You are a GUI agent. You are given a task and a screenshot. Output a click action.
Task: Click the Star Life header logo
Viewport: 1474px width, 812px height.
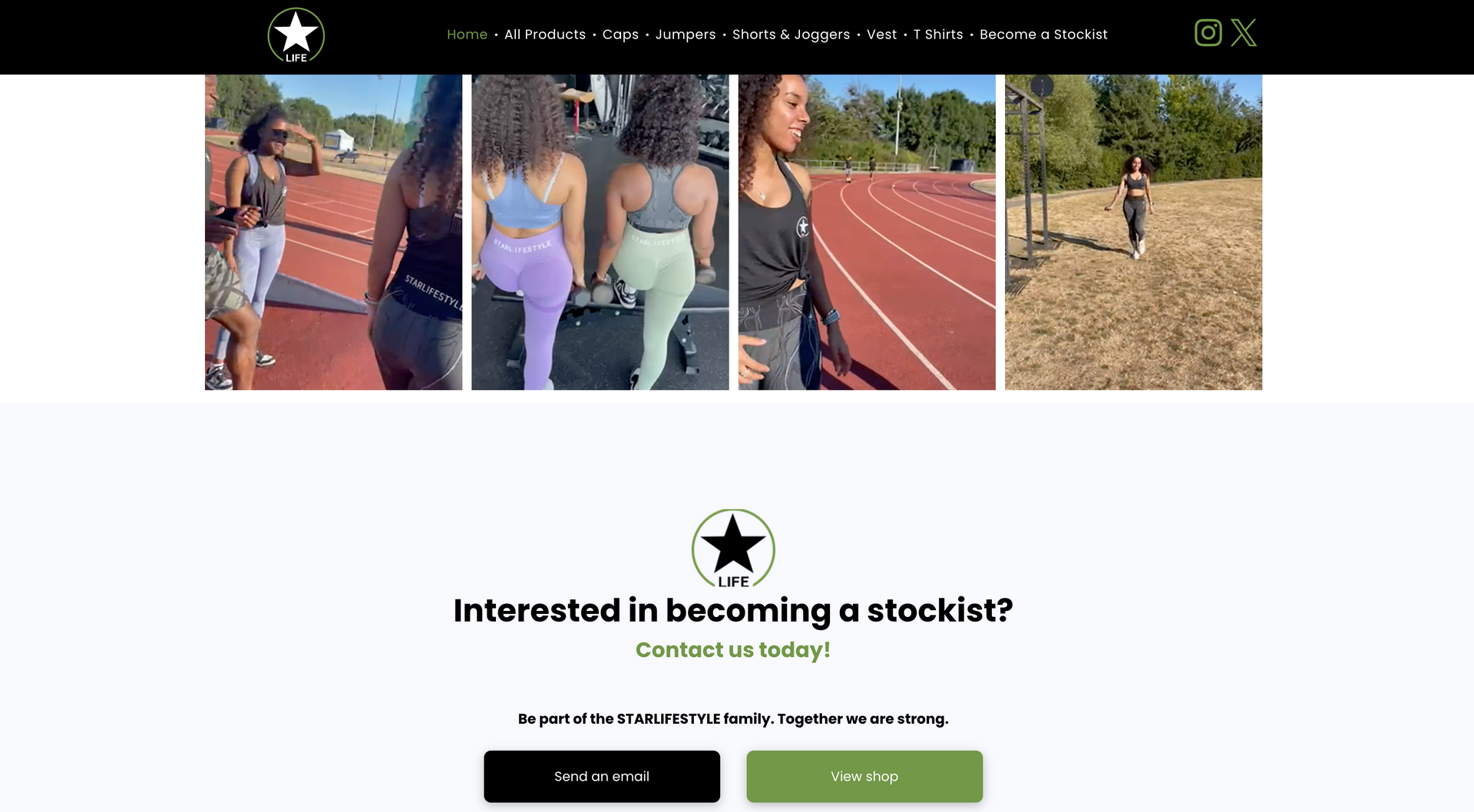(296, 35)
